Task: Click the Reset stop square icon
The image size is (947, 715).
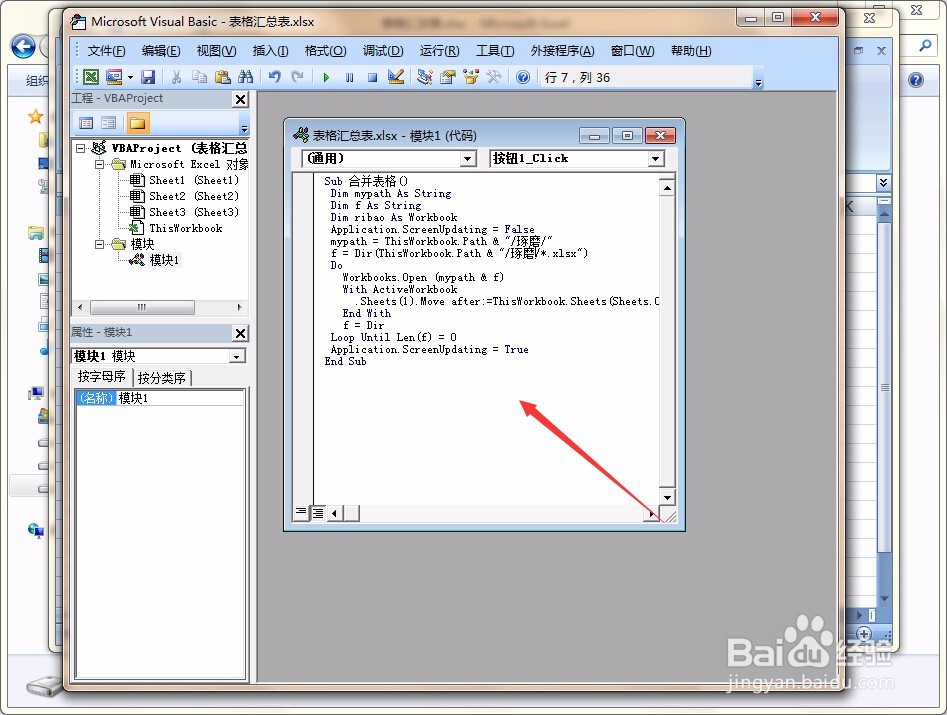Action: pos(373,77)
